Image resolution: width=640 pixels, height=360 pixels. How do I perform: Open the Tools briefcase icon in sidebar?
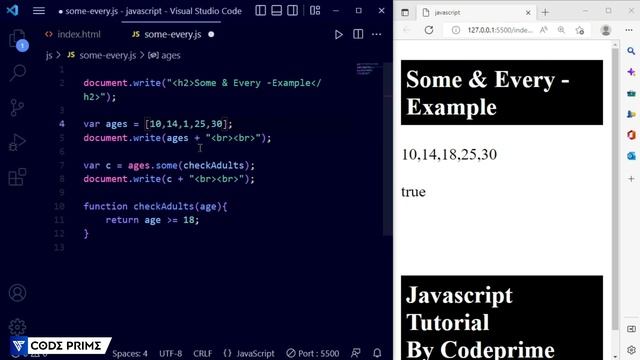(x=631, y=93)
